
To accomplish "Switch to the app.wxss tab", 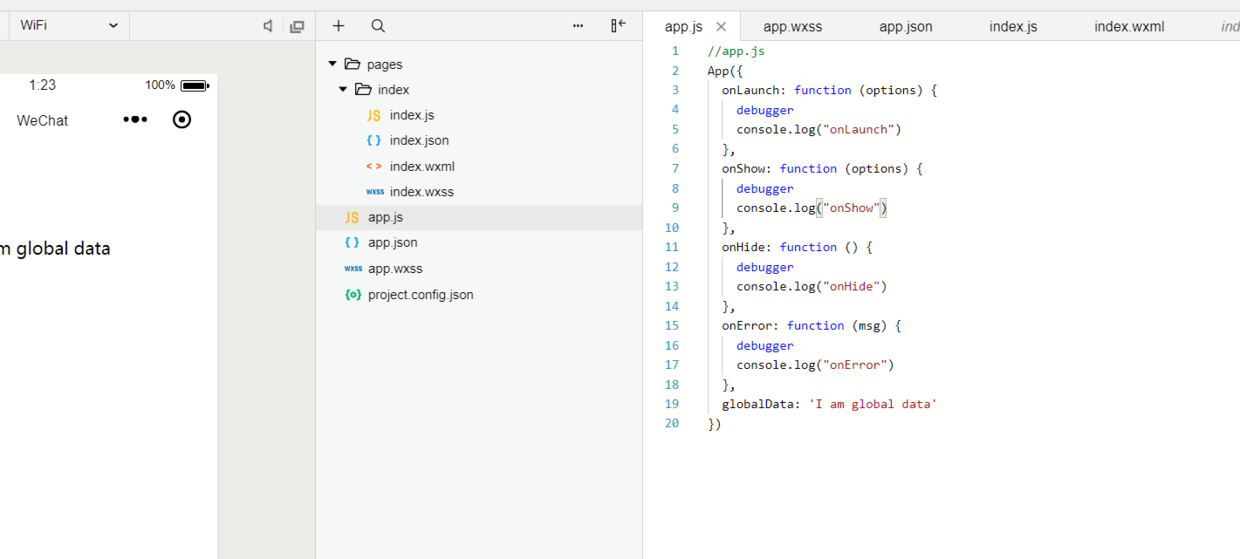I will (x=792, y=27).
